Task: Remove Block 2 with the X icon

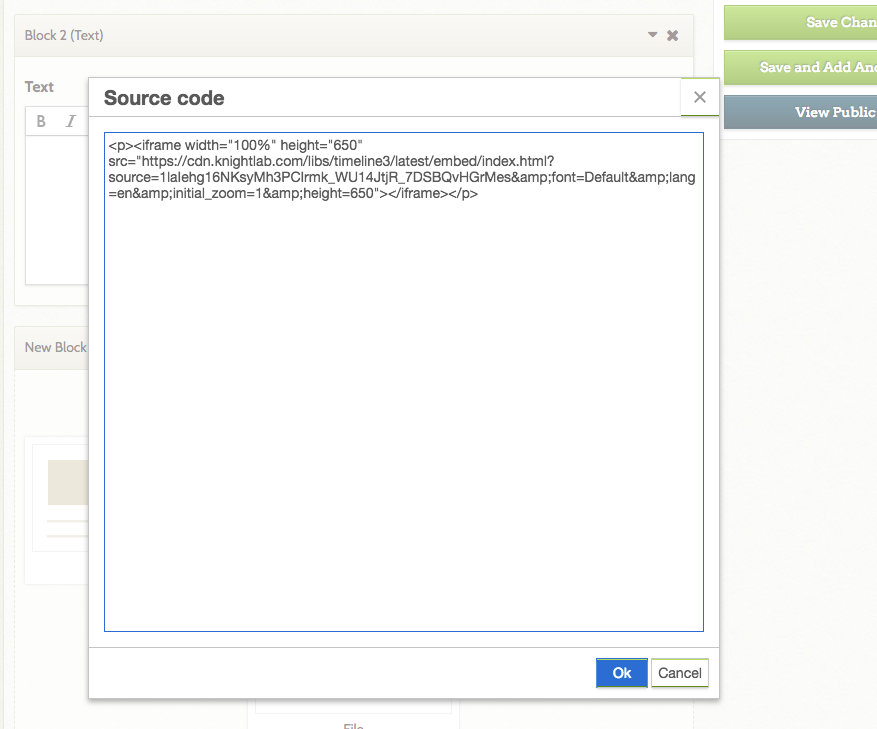Action: click(x=673, y=36)
